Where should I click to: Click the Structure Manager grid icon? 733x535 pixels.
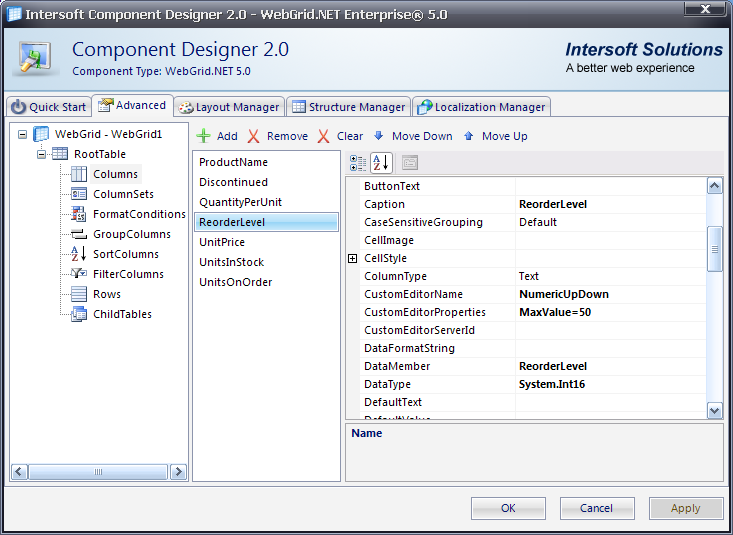coord(299,107)
